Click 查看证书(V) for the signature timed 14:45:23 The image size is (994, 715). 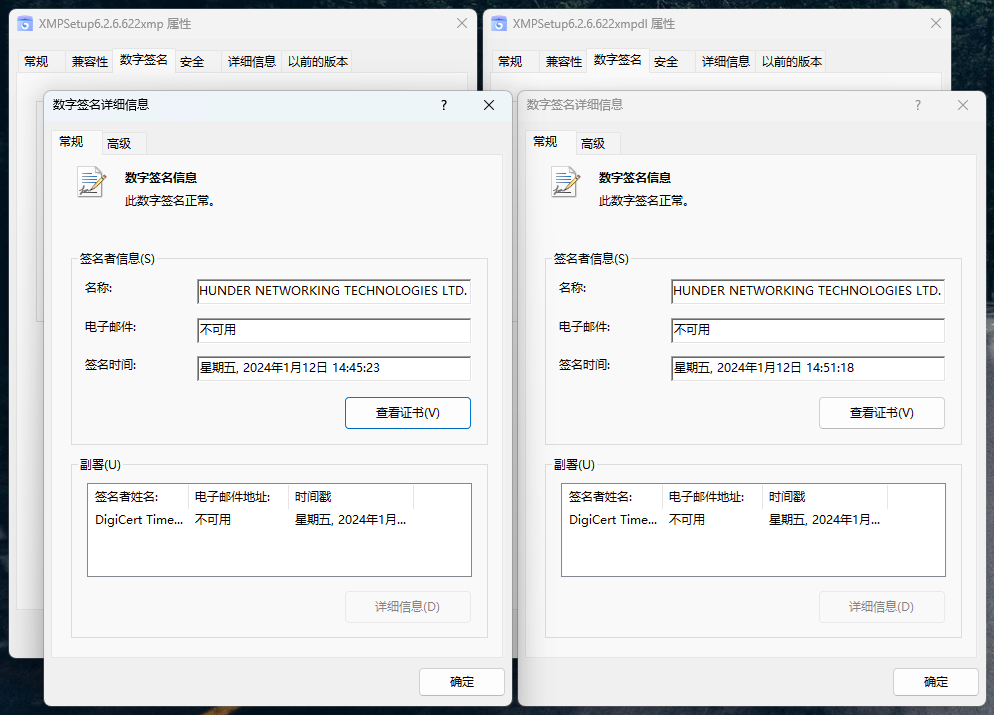[407, 413]
